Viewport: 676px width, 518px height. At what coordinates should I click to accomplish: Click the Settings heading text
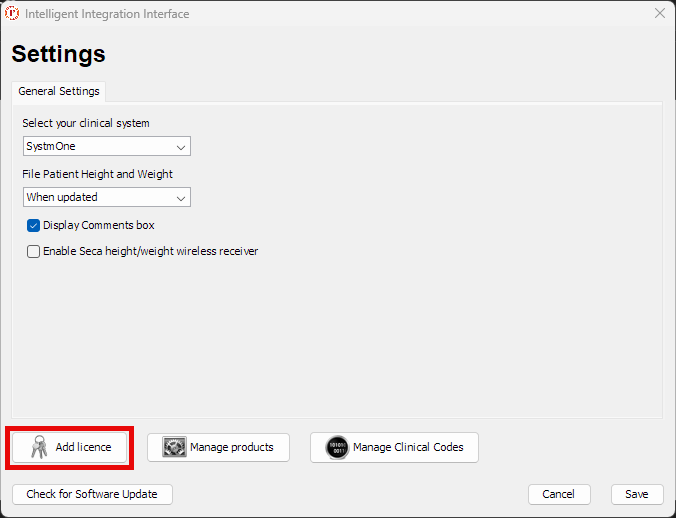pos(59,54)
